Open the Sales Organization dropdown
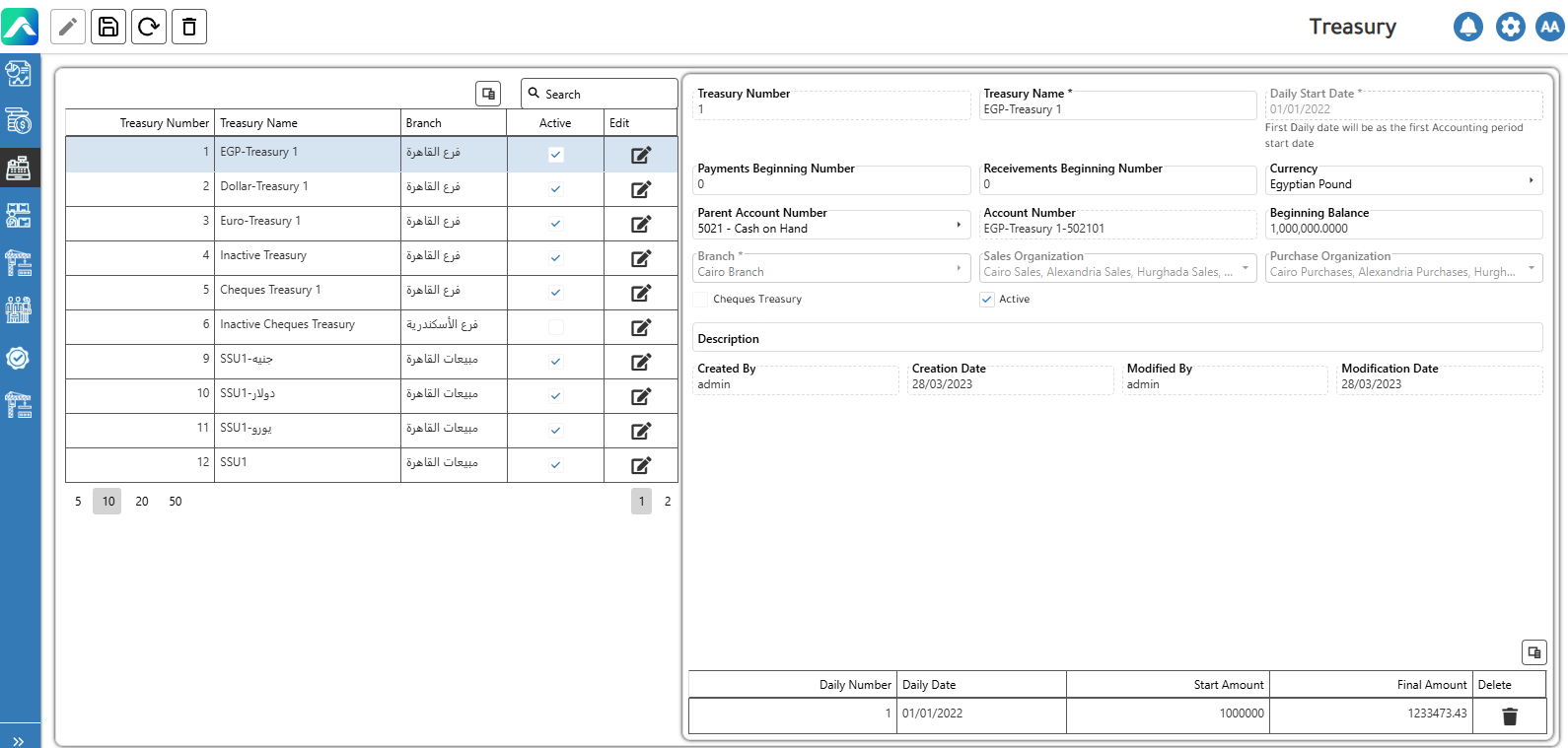This screenshot has height=748, width=1568. pyautogui.click(x=1245, y=268)
